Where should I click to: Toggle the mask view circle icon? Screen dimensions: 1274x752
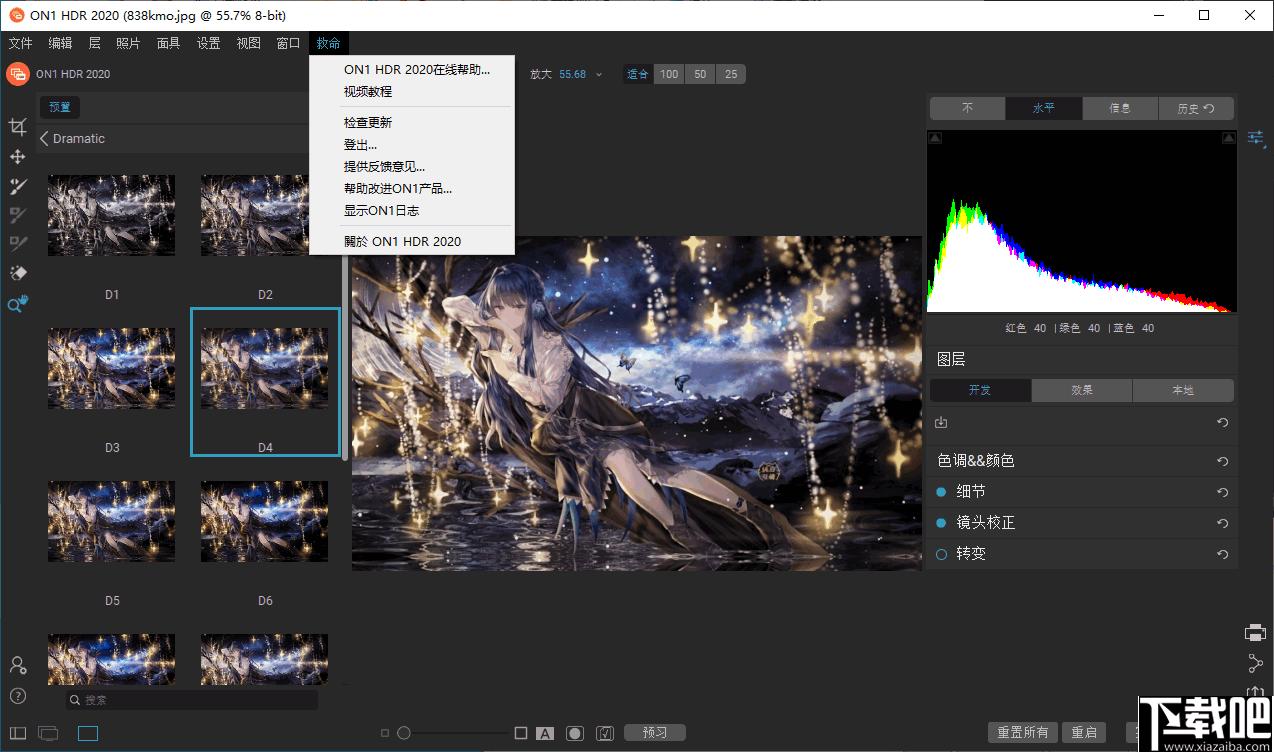[x=575, y=733]
